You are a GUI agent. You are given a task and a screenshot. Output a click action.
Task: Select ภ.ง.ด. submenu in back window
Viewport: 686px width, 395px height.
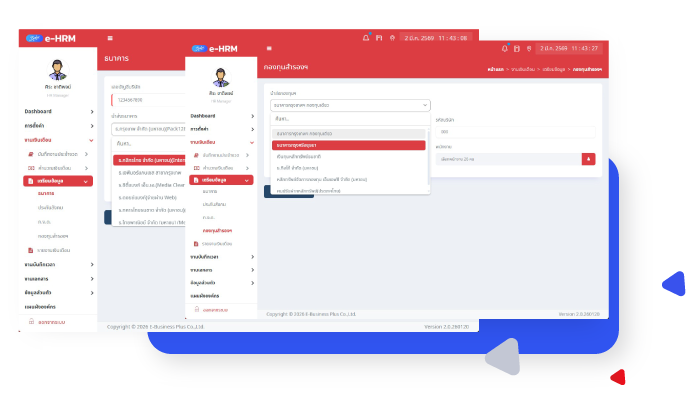click(x=44, y=222)
